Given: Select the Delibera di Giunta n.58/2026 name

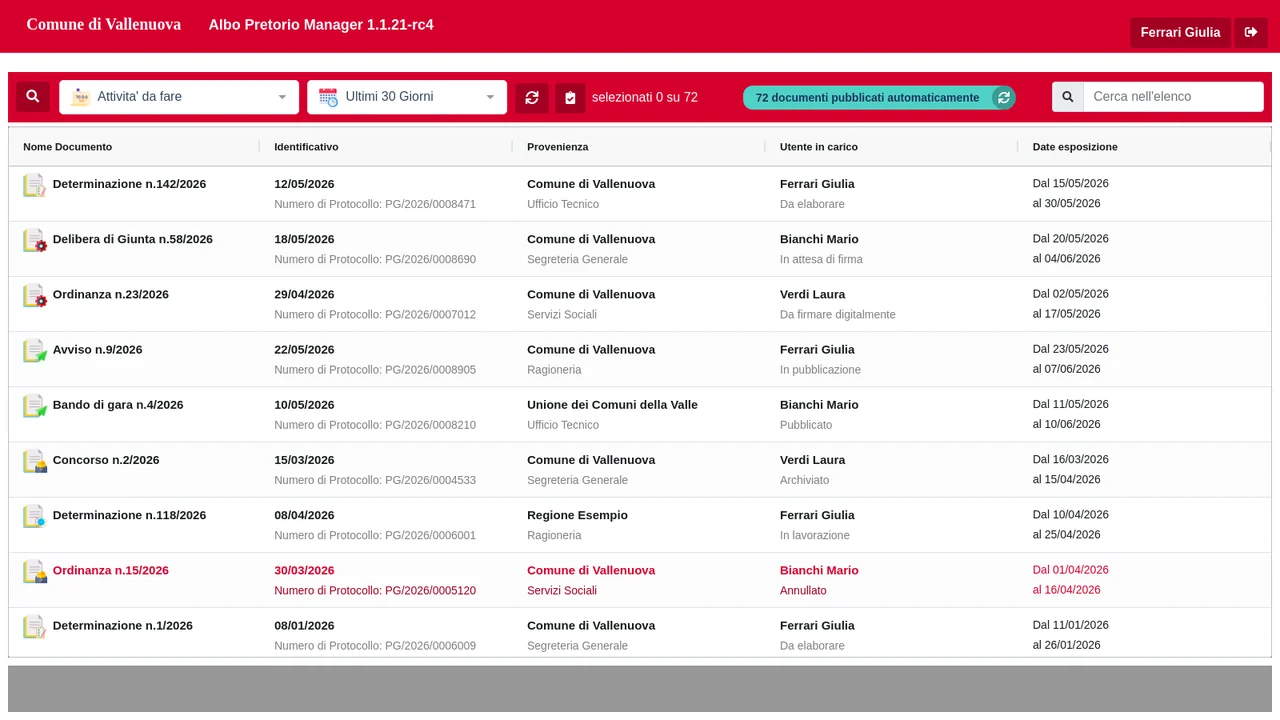Looking at the screenshot, I should (133, 239).
